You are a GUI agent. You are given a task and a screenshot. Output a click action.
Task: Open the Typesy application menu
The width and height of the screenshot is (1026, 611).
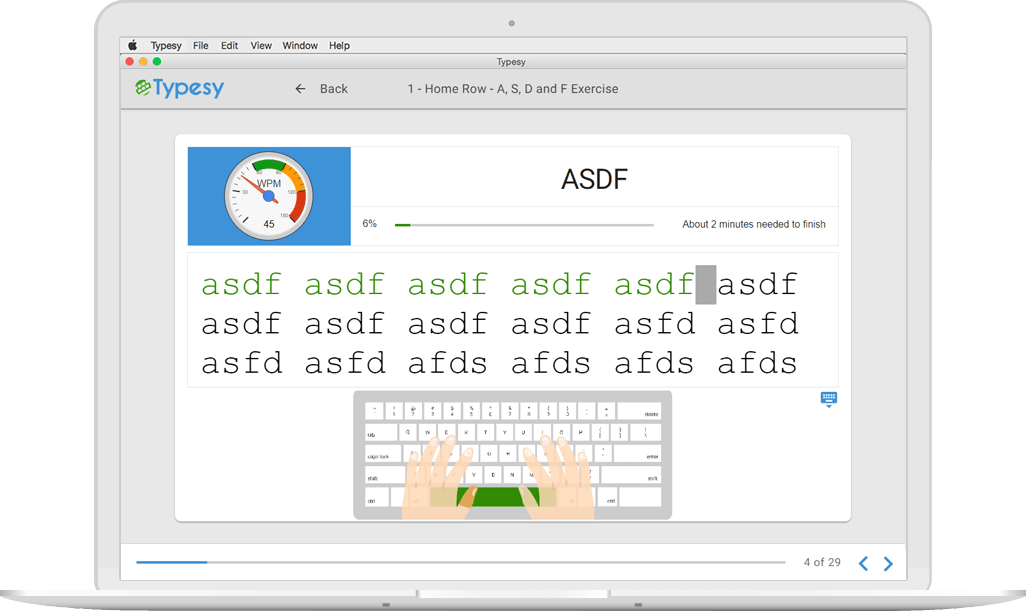[x=166, y=46]
